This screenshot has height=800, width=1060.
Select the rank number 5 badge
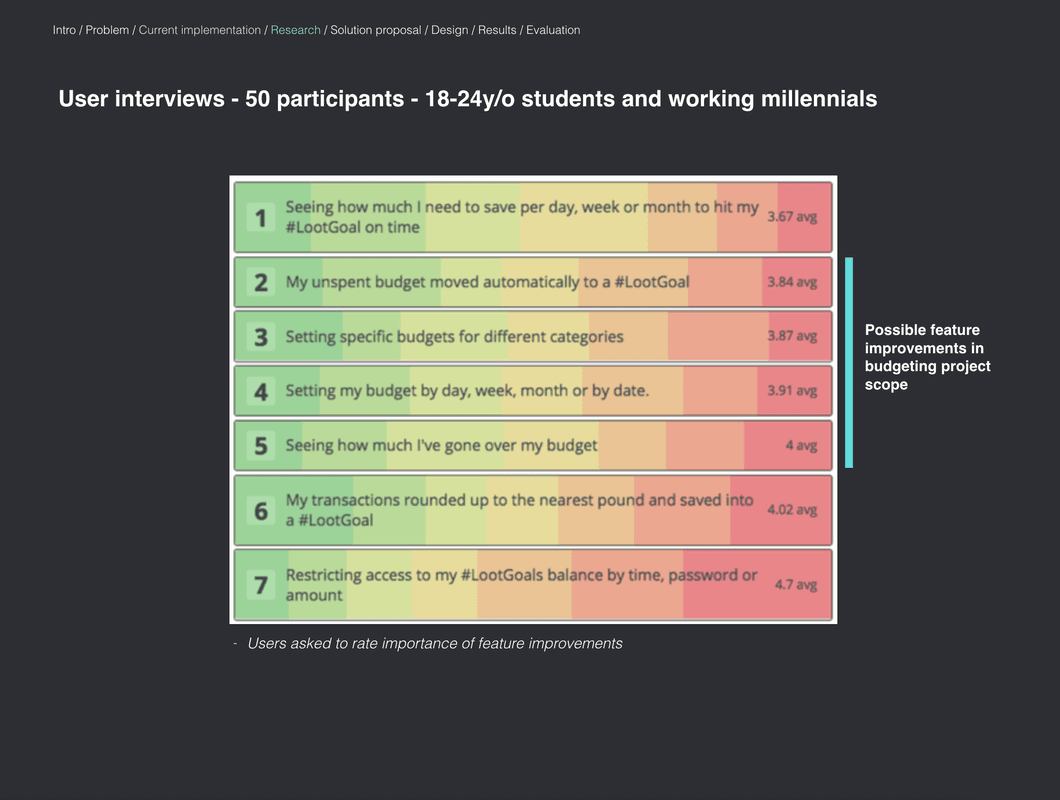click(x=260, y=446)
